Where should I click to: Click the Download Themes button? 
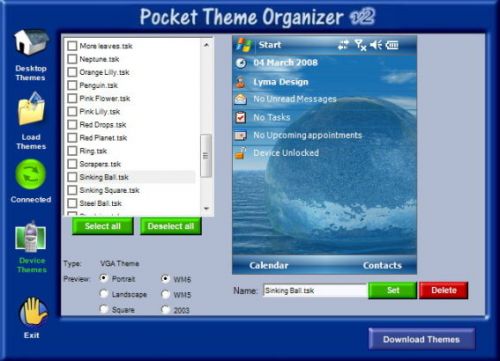click(x=422, y=339)
